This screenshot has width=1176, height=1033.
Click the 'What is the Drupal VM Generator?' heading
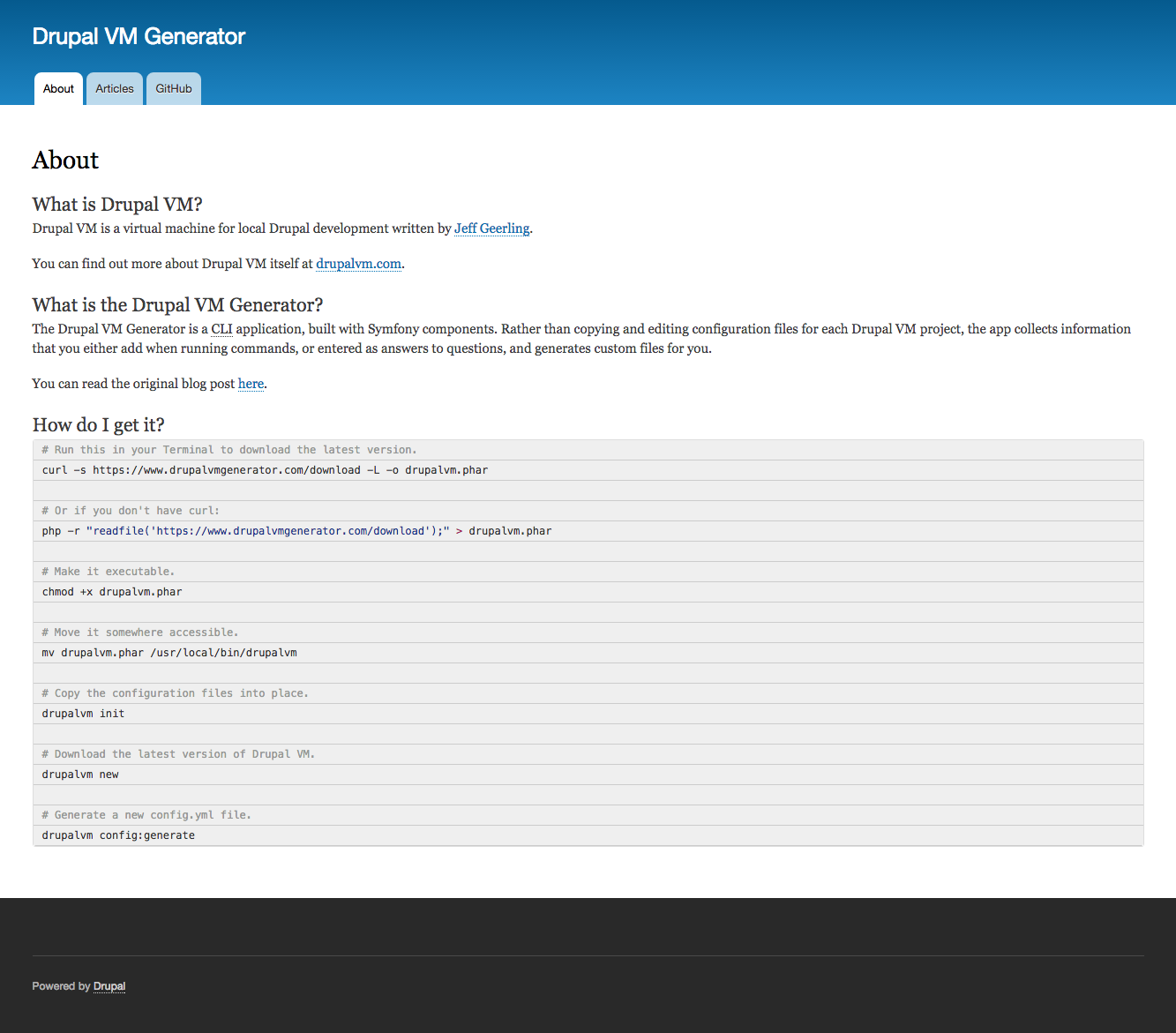[x=177, y=305]
